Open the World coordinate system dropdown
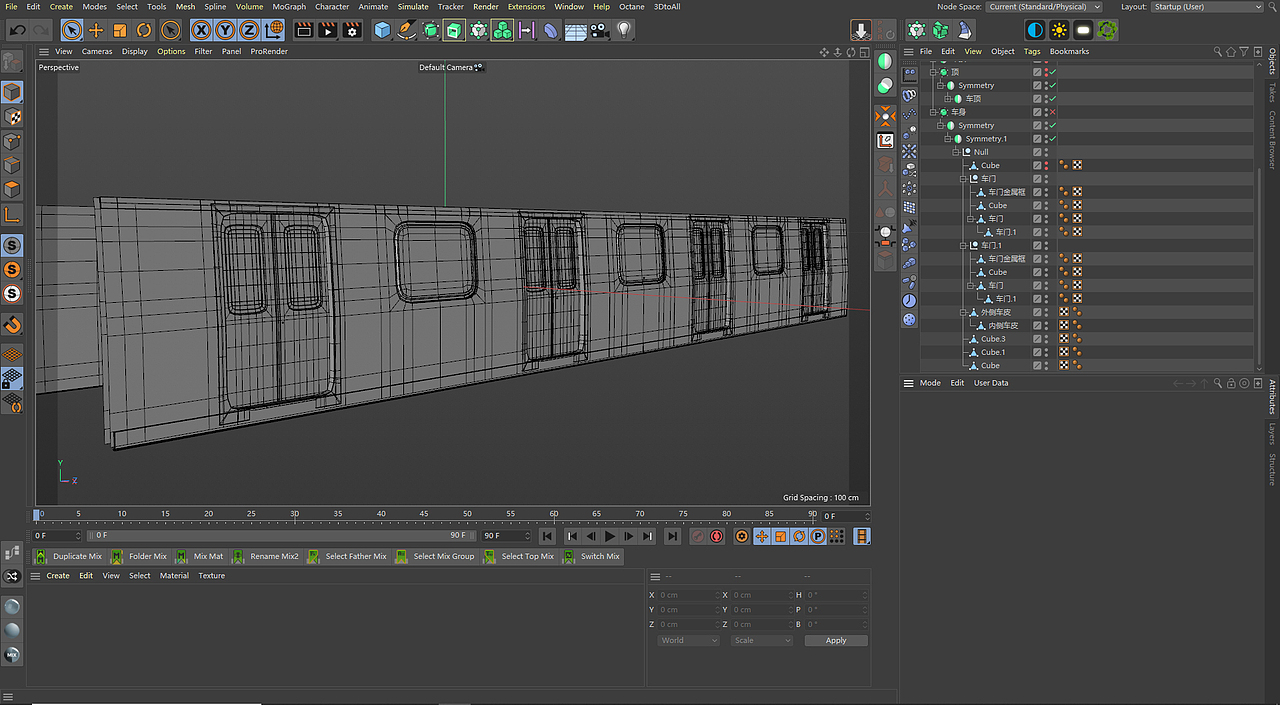This screenshot has width=1280, height=705. 688,640
